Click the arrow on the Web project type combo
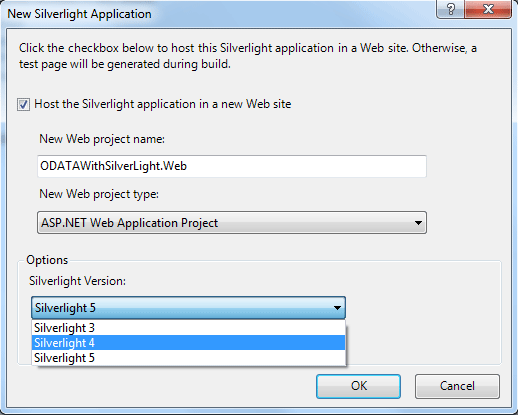The width and height of the screenshot is (518, 415). click(x=418, y=223)
